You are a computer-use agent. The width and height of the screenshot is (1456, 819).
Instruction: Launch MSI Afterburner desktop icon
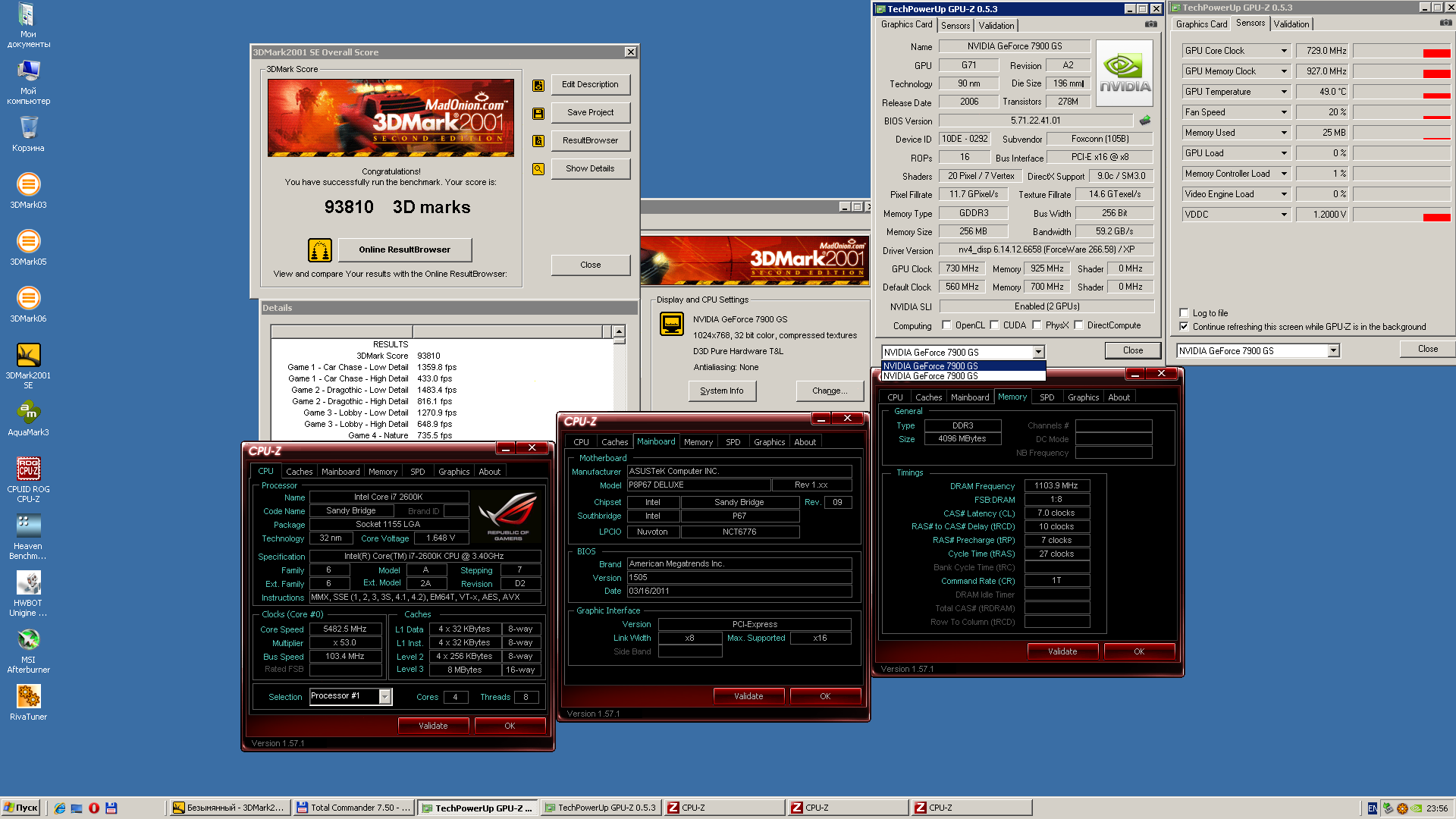pyautogui.click(x=28, y=650)
